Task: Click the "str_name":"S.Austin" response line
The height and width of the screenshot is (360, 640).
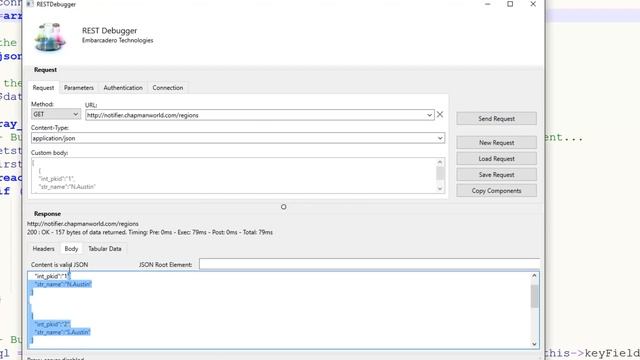Action: coord(62,332)
